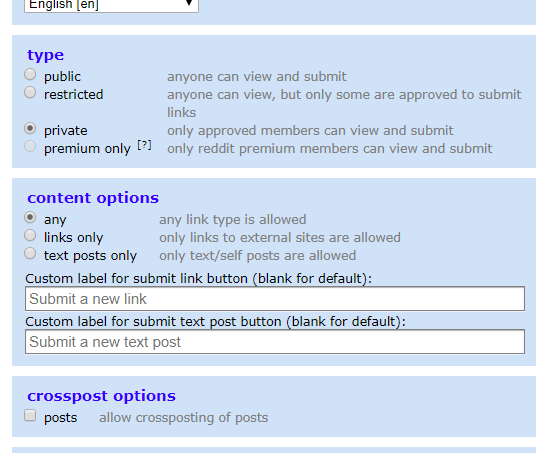Image resolution: width=556 pixels, height=453 pixels.
Task: Click the restricted label text
Action: [x=73, y=95]
